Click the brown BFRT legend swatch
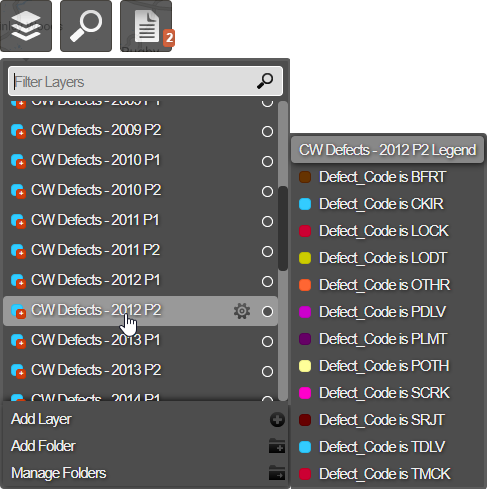The image size is (487, 489). [x=305, y=177]
